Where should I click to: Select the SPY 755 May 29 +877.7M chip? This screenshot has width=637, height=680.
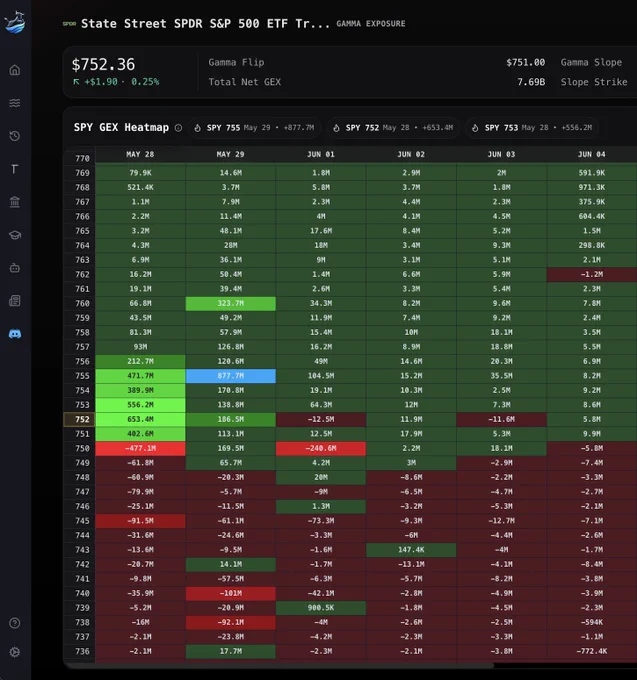255,128
